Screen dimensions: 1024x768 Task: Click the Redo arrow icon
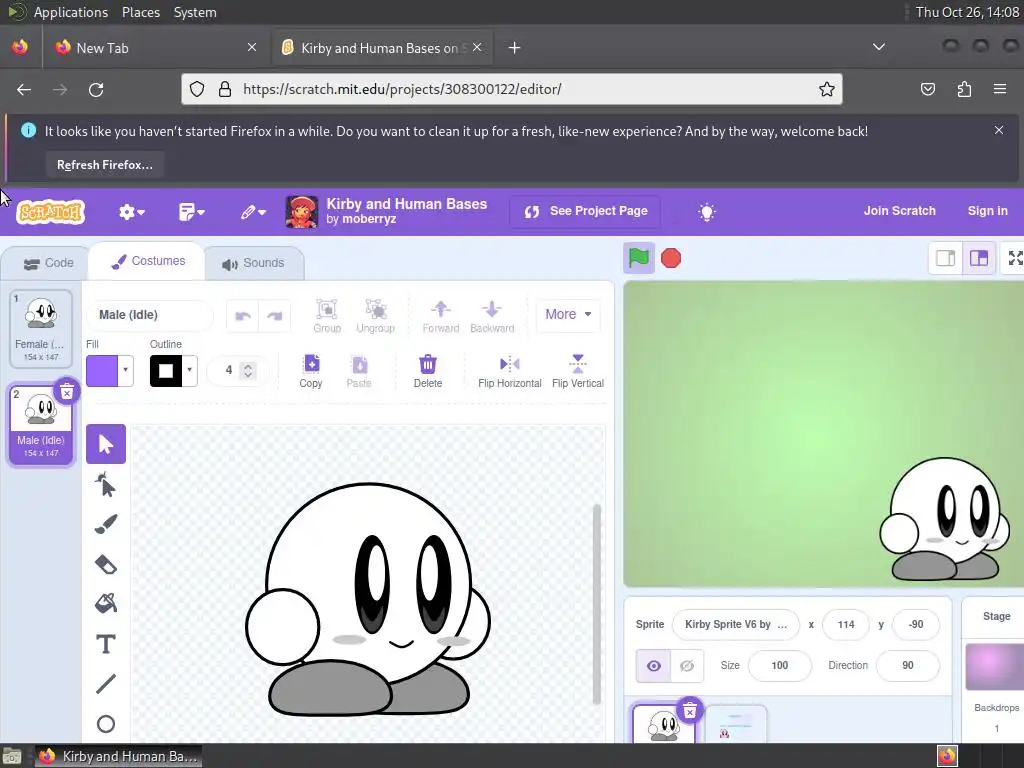(274, 316)
